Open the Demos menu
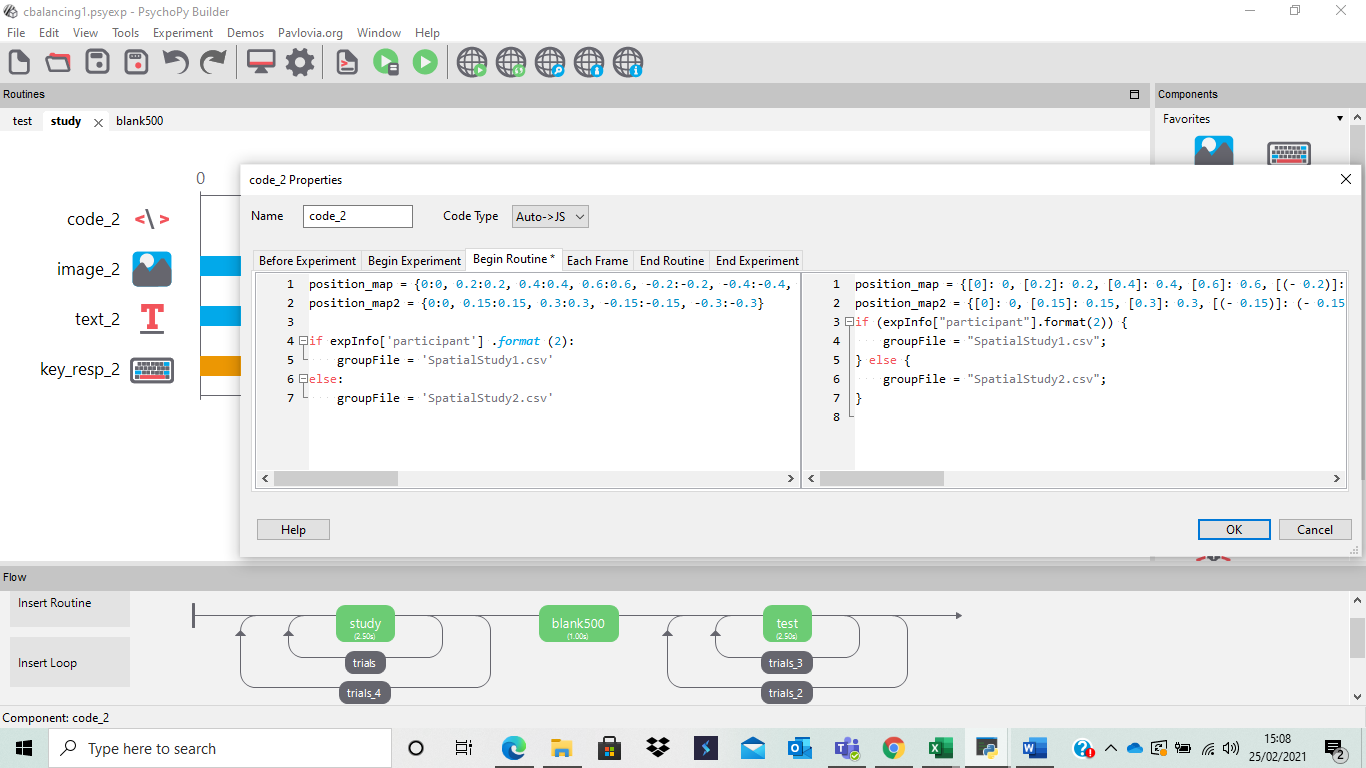Screen dimensions: 1366x768 coord(245,33)
